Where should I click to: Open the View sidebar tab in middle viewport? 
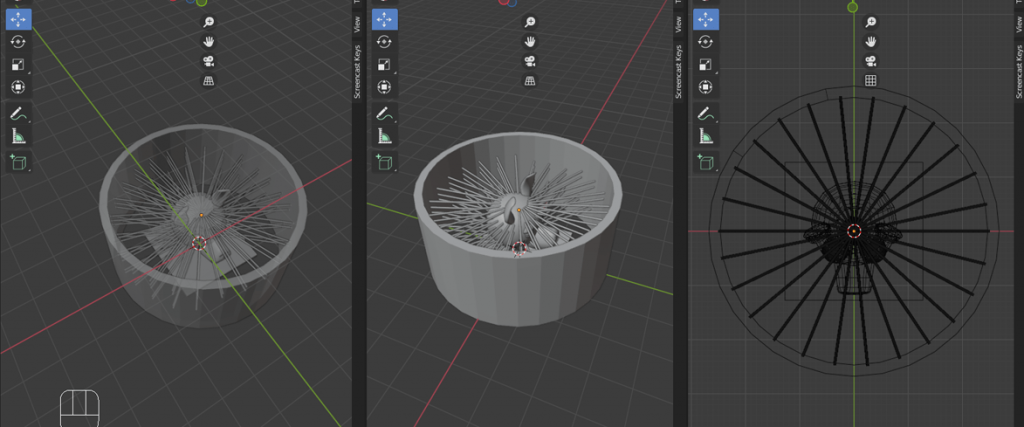pyautogui.click(x=679, y=25)
